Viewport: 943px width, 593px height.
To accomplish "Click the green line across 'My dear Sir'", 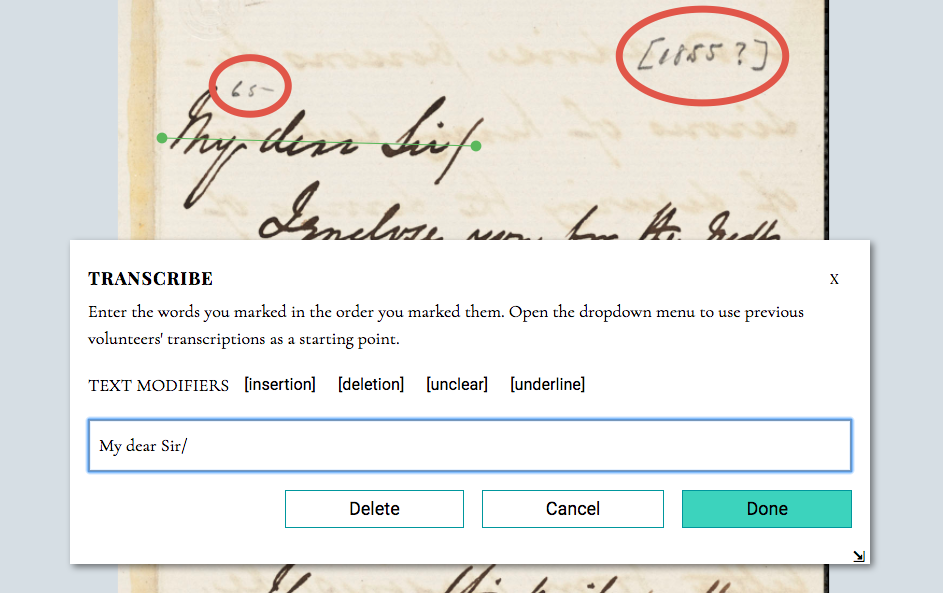I will tap(319, 143).
